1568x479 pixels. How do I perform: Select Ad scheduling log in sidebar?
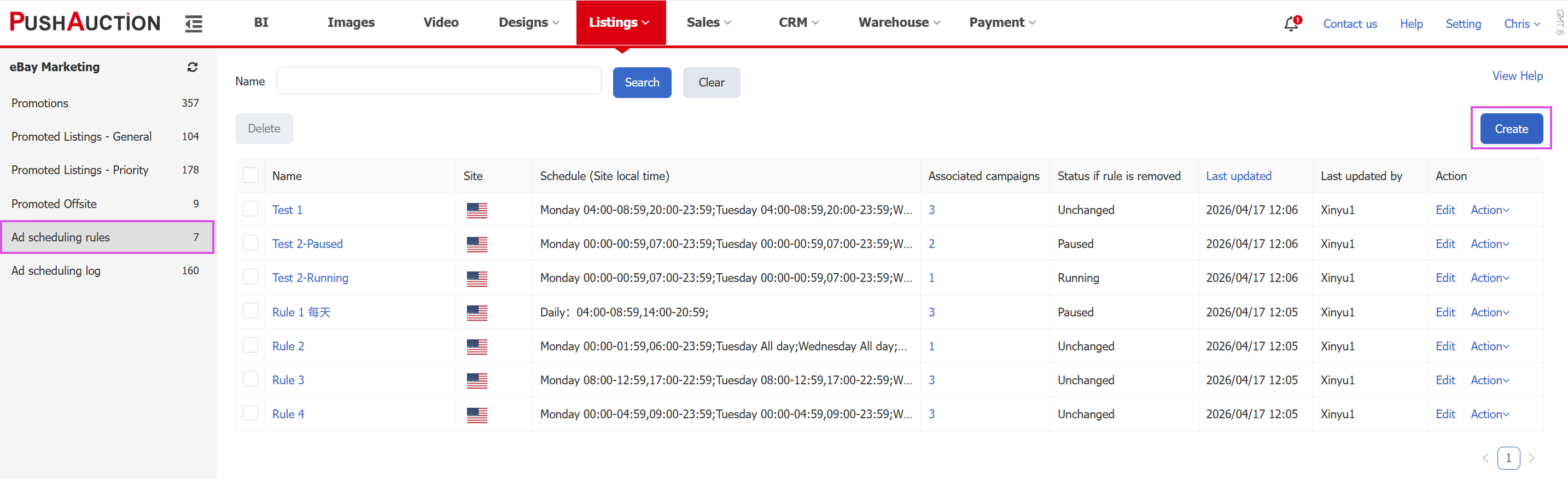56,270
